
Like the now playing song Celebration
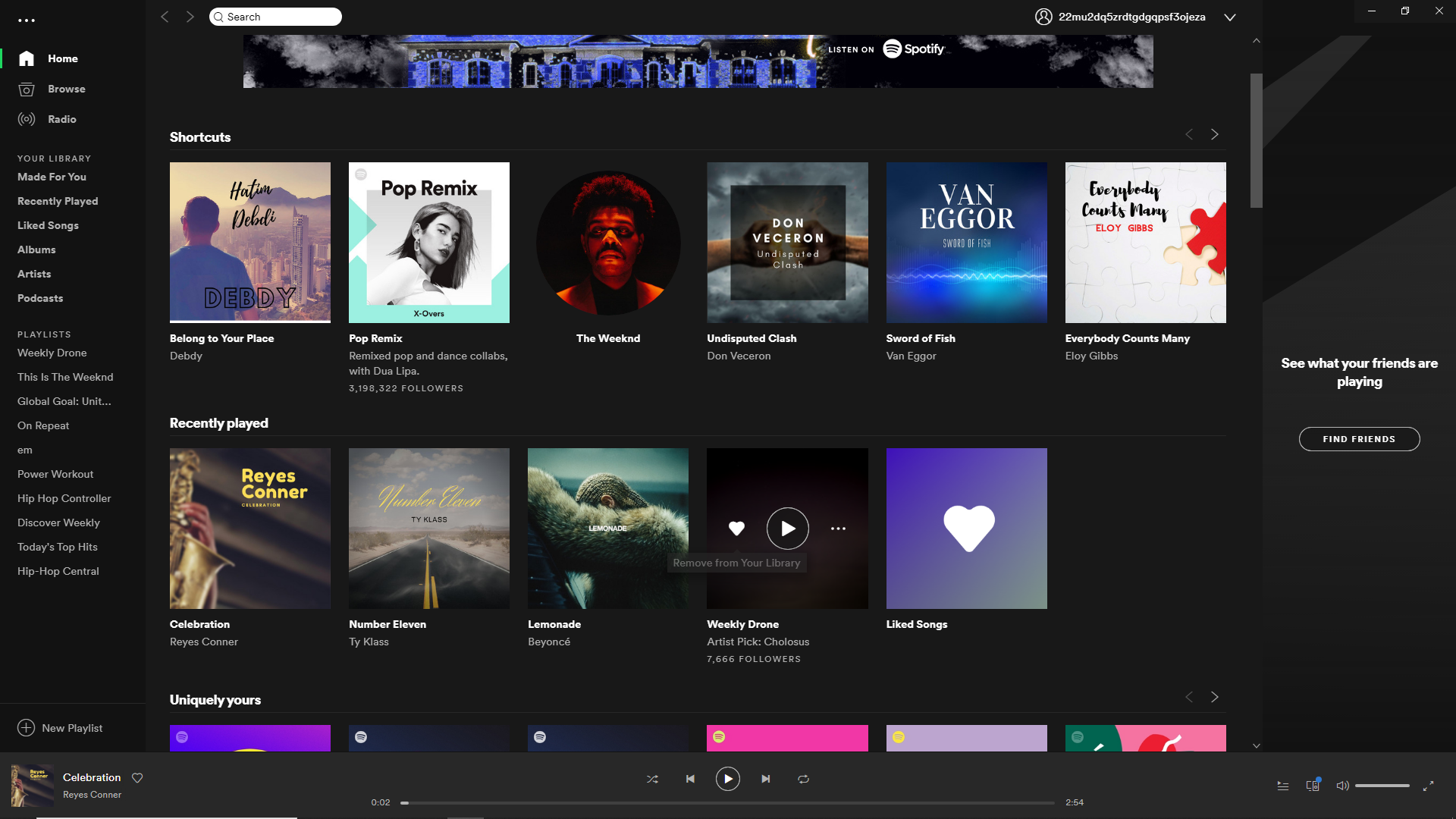coord(137,777)
